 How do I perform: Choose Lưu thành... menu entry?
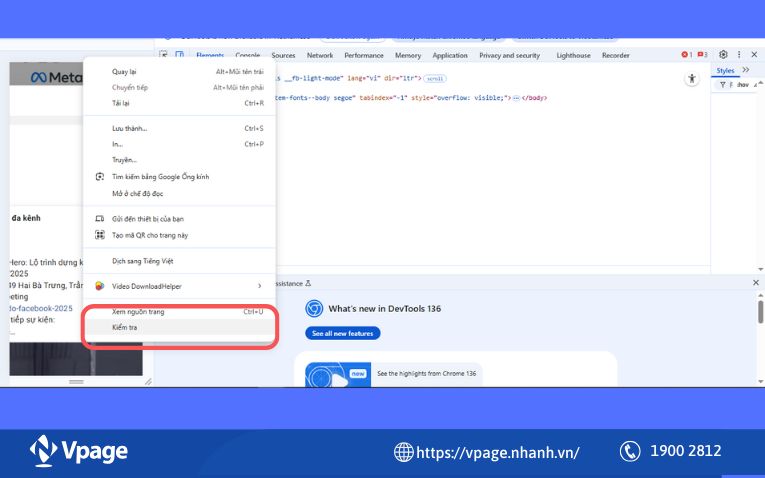(180, 128)
